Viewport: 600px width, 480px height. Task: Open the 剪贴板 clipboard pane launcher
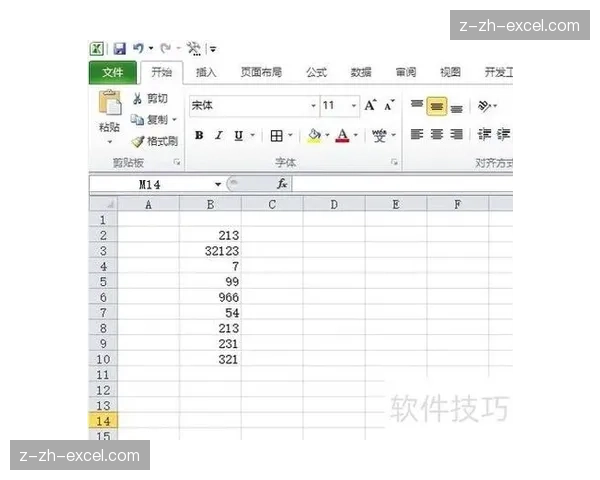point(177,162)
